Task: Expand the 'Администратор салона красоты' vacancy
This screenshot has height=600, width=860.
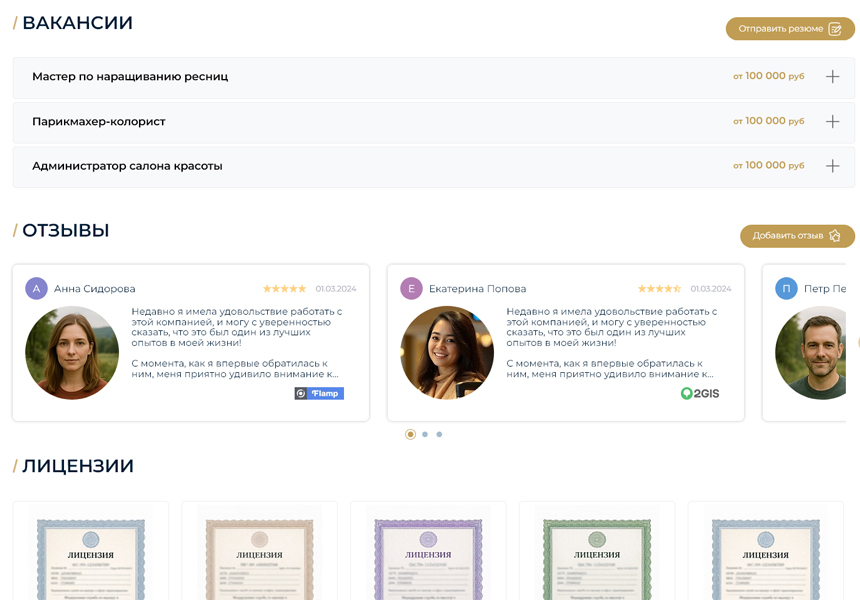Action: point(832,166)
